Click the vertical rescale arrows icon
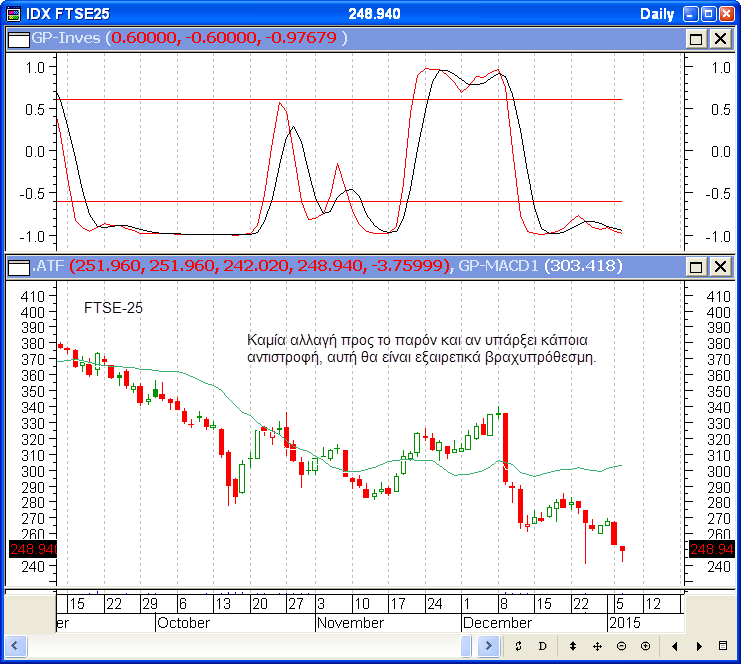 [x=573, y=646]
